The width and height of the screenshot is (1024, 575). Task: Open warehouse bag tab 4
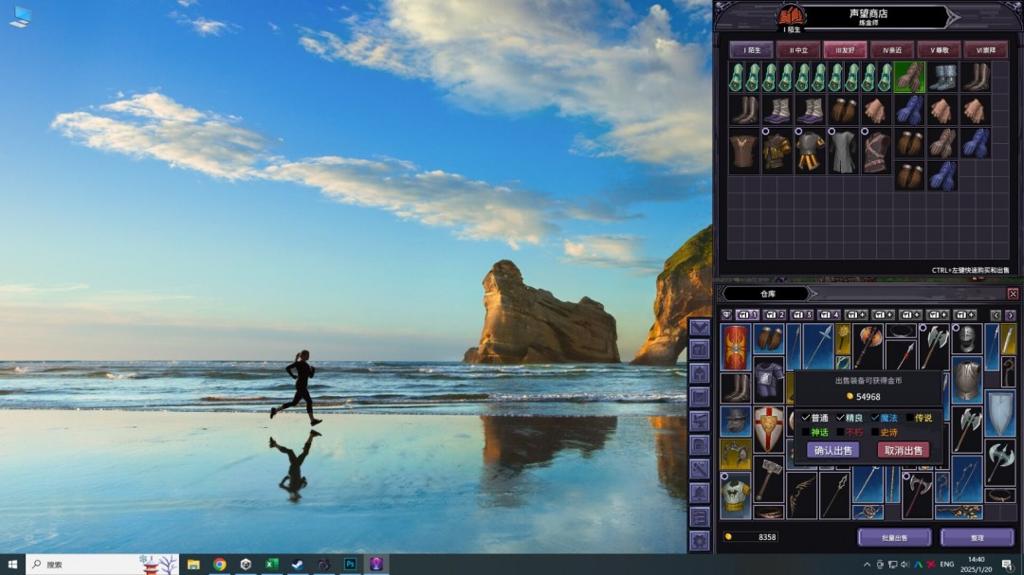[x=829, y=315]
